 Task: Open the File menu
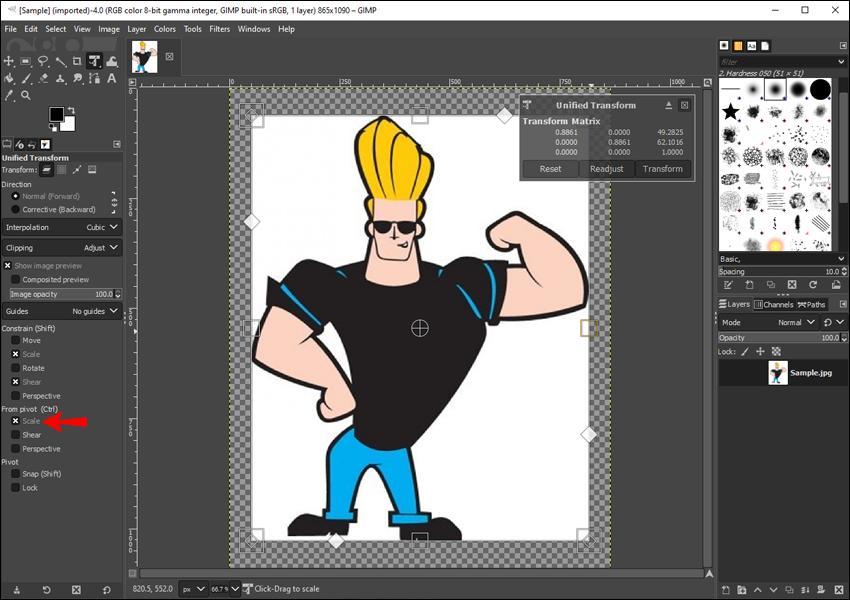[x=11, y=29]
